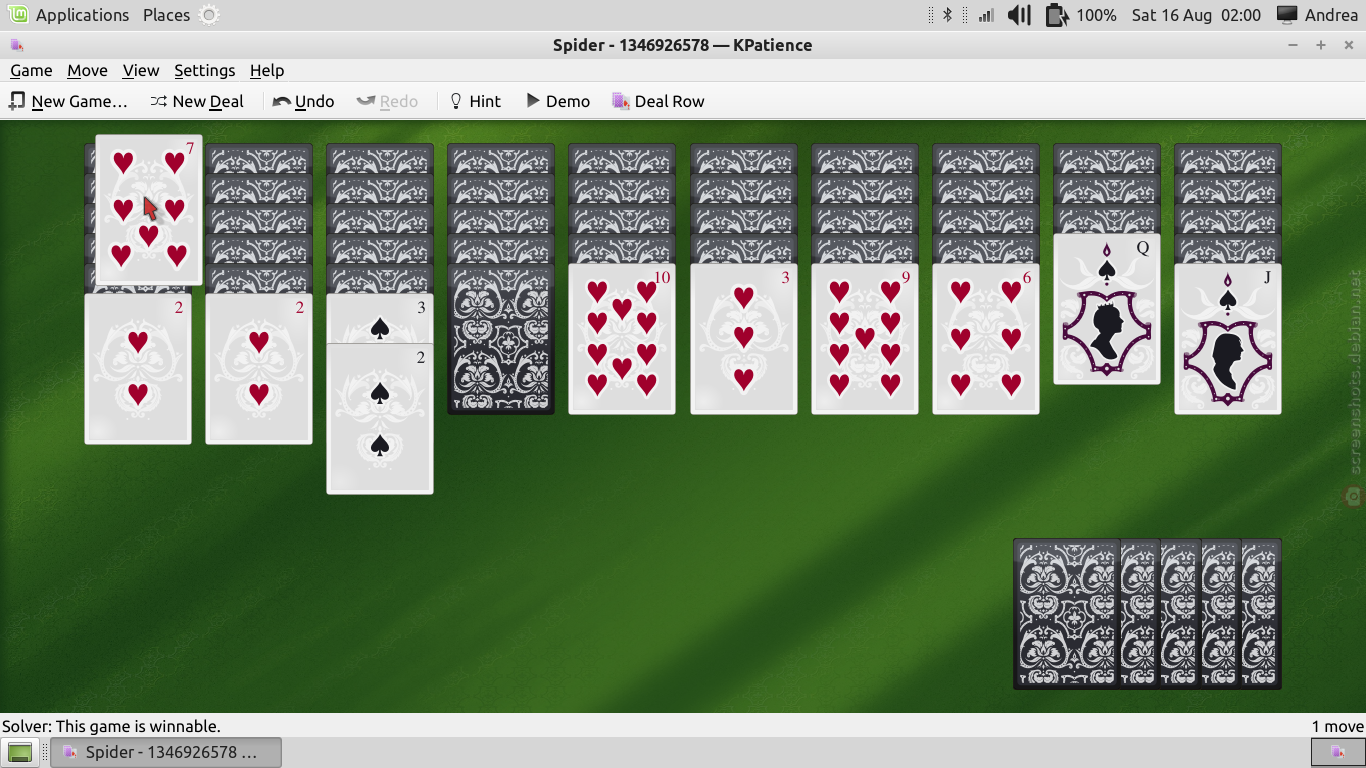Viewport: 1366px width, 768px height.
Task: Select the 2 of hearts in second column
Action: point(259,368)
